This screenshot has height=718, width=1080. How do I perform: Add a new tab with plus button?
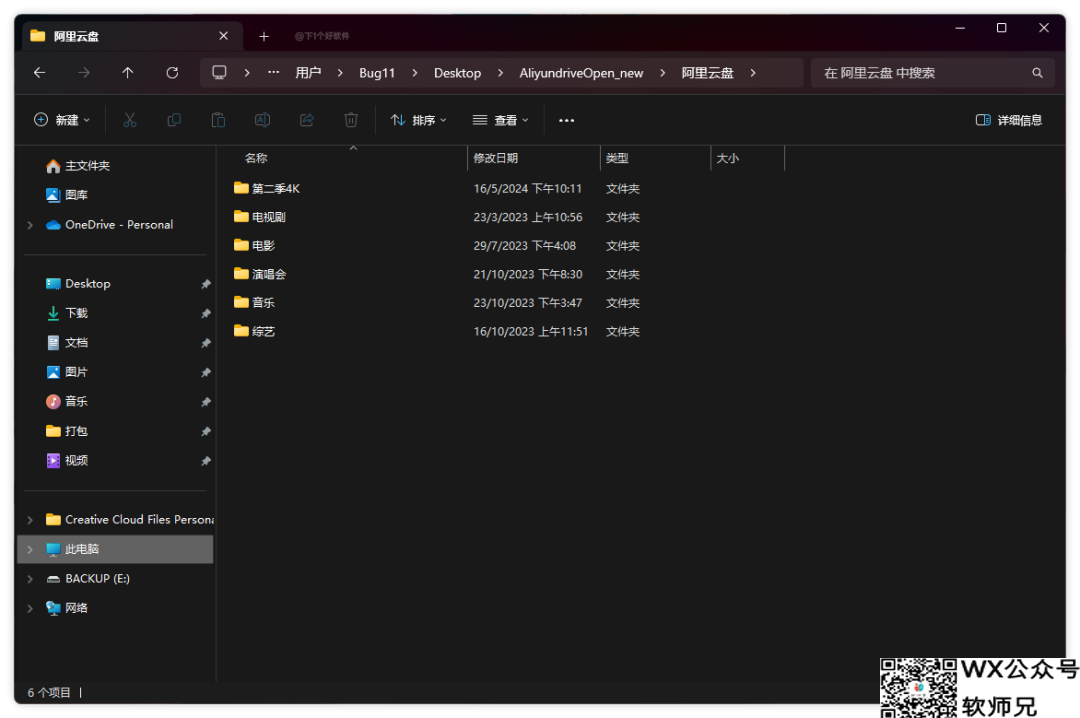click(x=264, y=36)
